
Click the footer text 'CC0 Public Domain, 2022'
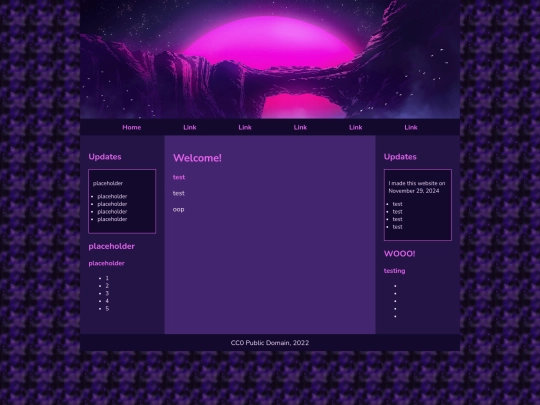point(270,343)
